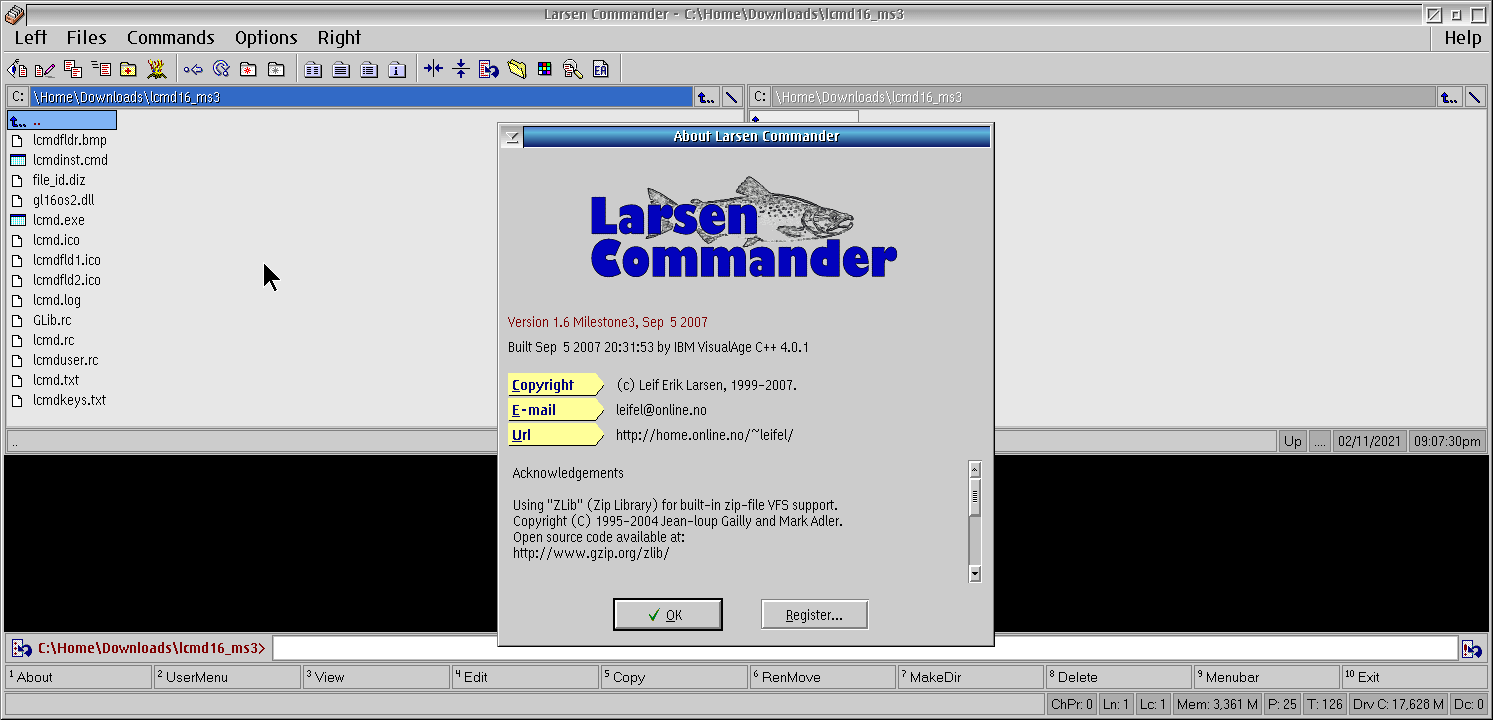Image resolution: width=1493 pixels, height=720 pixels.
Task: Click the F2 UserMenu function key button
Action: [227, 677]
